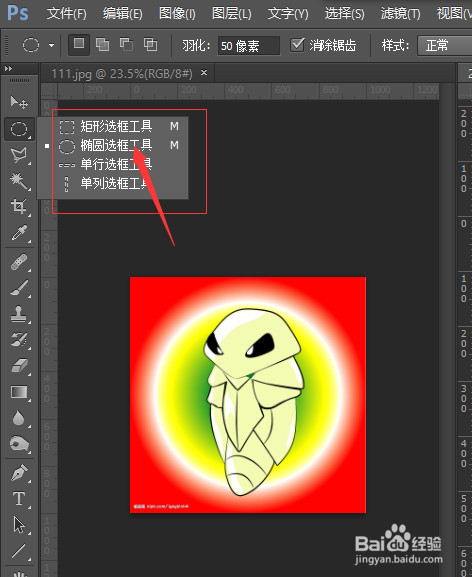This screenshot has height=577, width=472.
Task: Select the Pen tool
Action: [19, 473]
